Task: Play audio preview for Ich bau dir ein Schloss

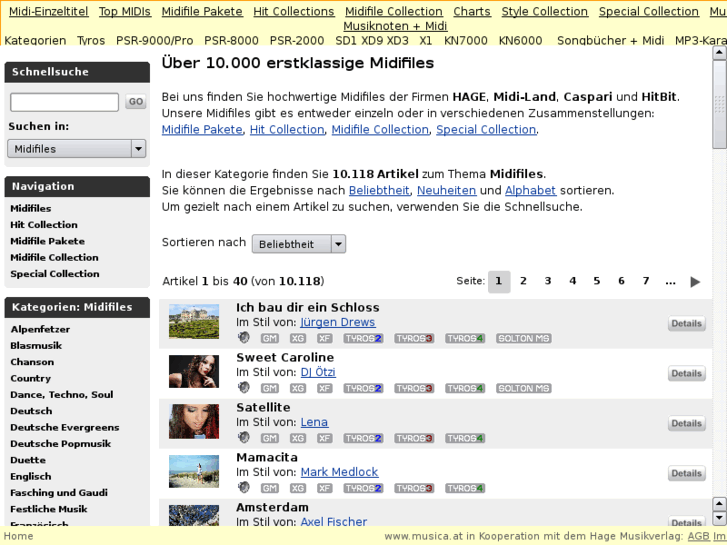Action: pyautogui.click(x=243, y=338)
